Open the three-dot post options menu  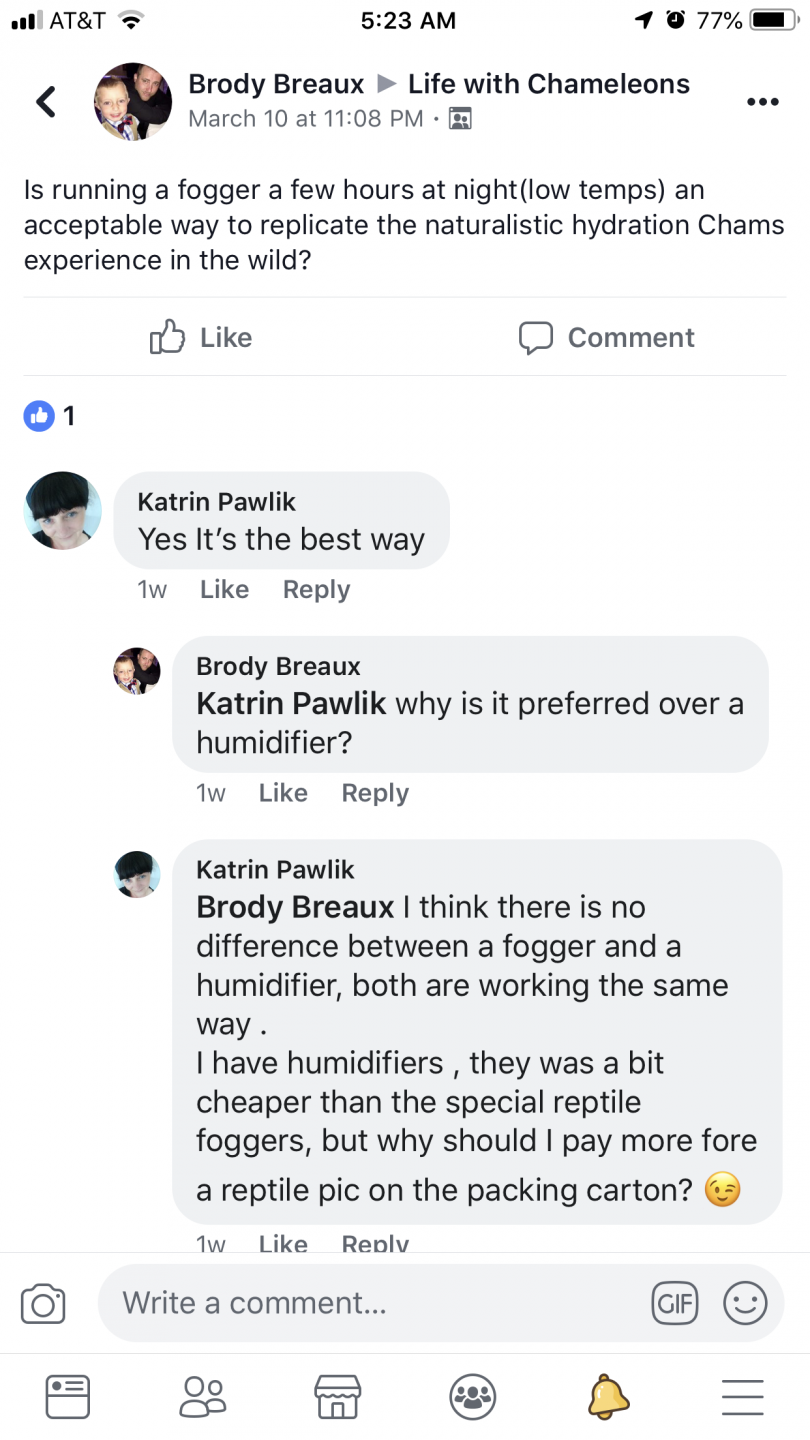tap(762, 101)
